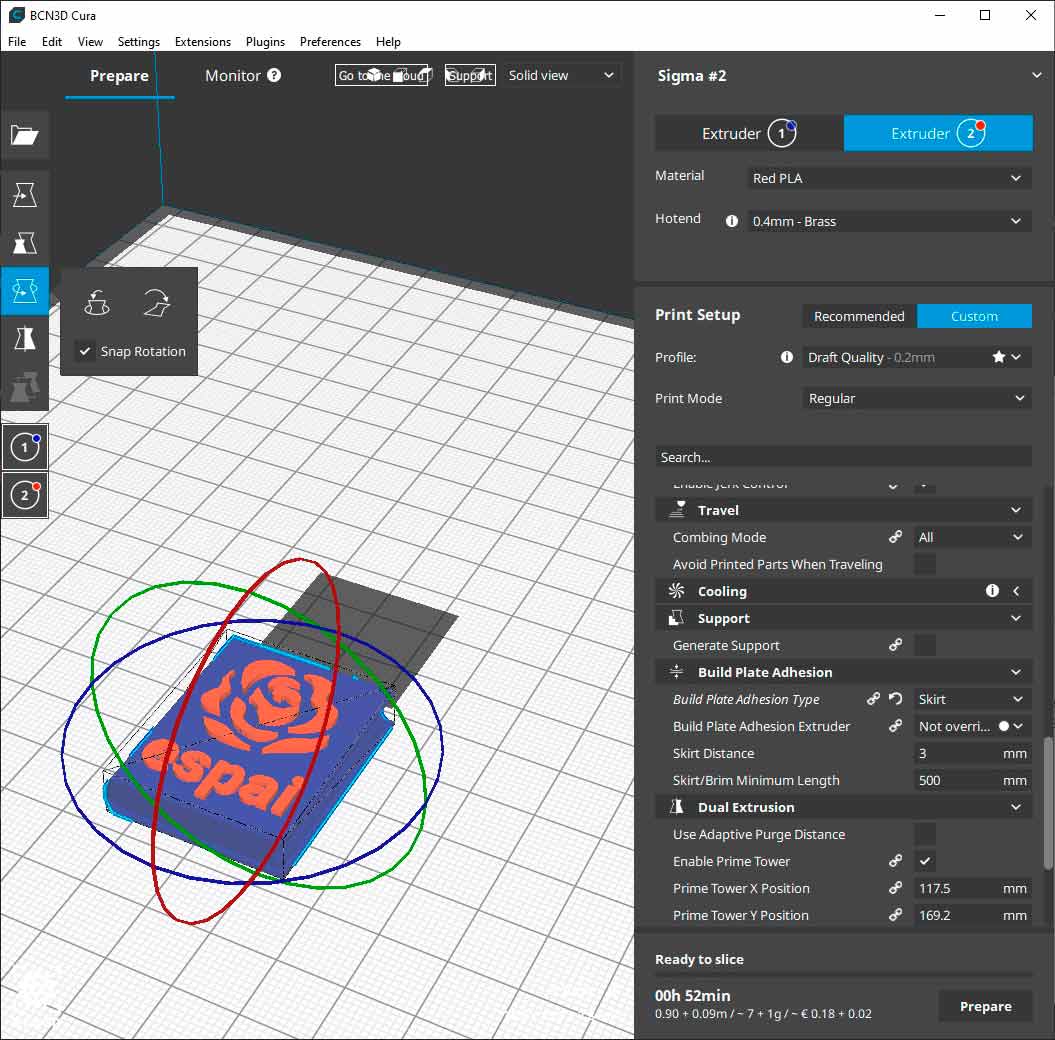The image size is (1055, 1040).
Task: Open the Solid view mode dropdown
Action: tap(560, 76)
